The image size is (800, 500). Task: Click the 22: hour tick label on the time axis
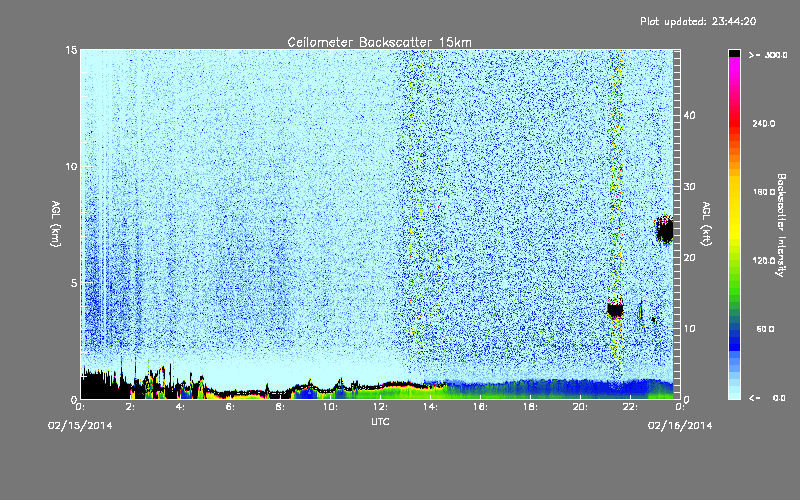tap(630, 407)
